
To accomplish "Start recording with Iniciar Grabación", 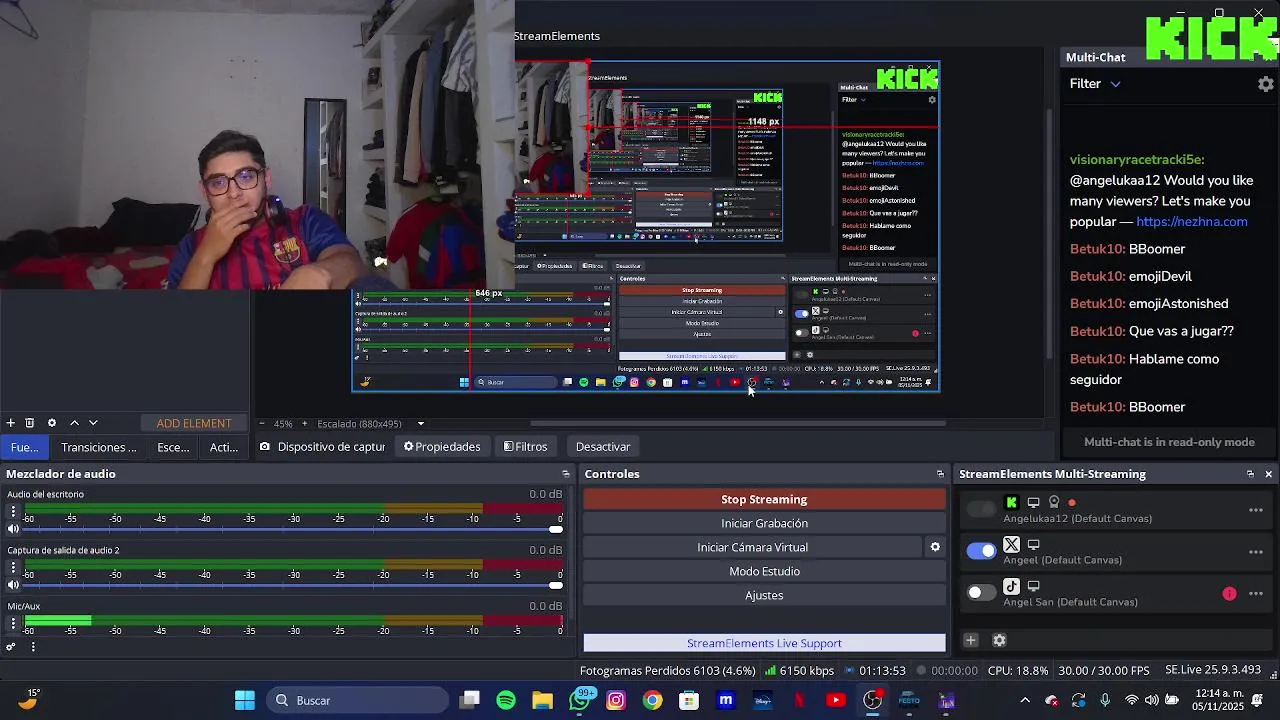I will 764,523.
